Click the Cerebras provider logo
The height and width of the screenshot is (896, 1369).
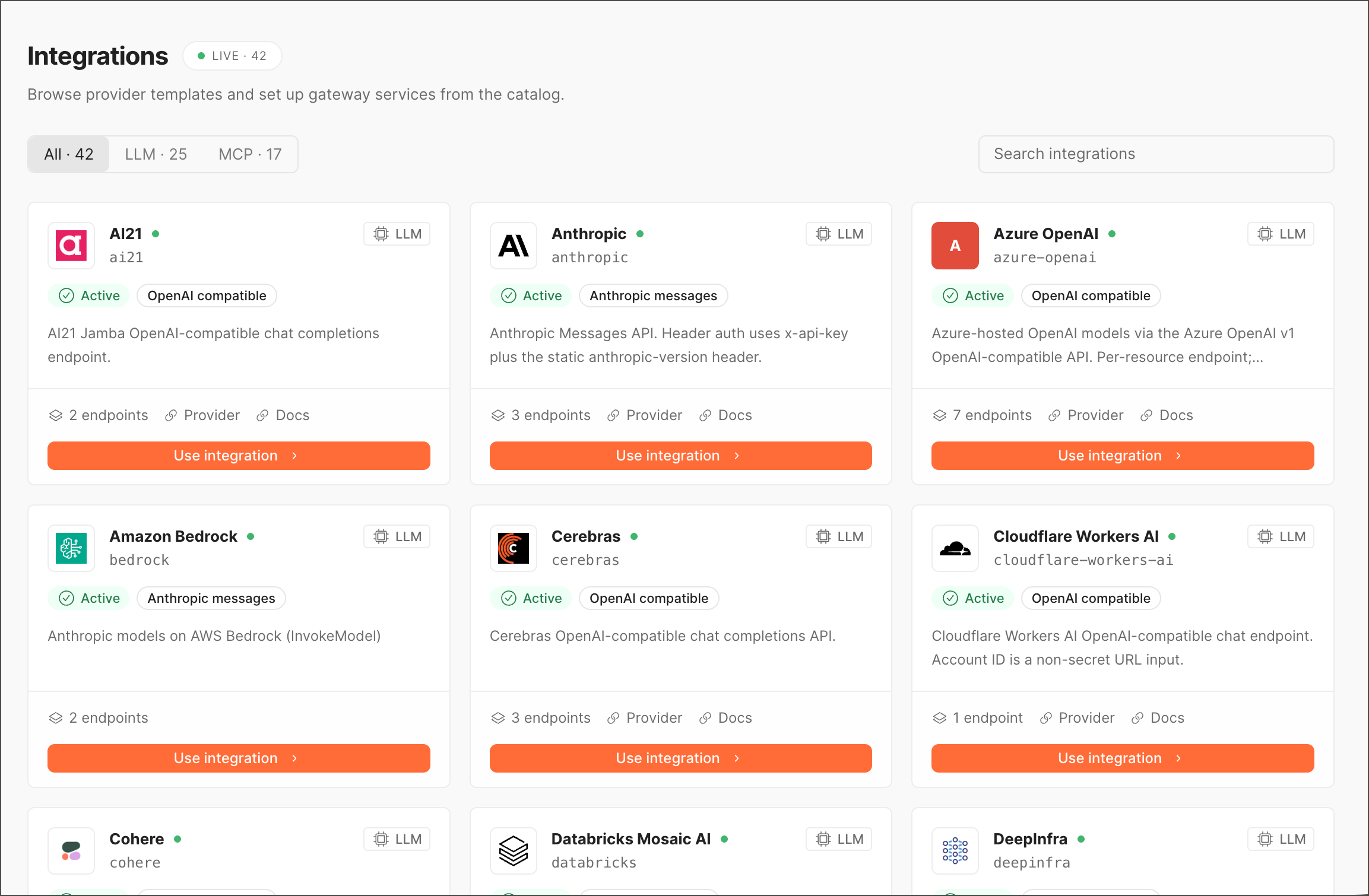click(x=514, y=548)
